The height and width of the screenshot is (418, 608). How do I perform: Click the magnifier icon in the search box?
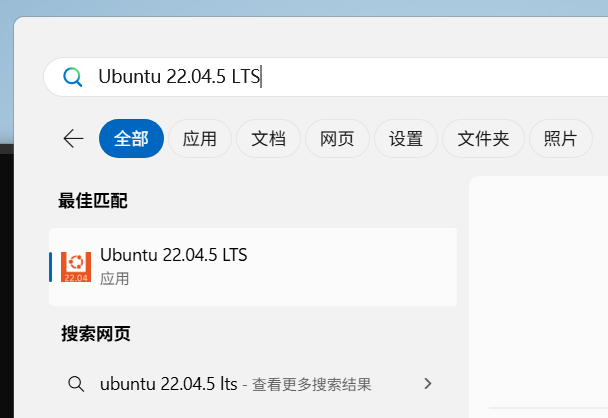click(x=72, y=77)
